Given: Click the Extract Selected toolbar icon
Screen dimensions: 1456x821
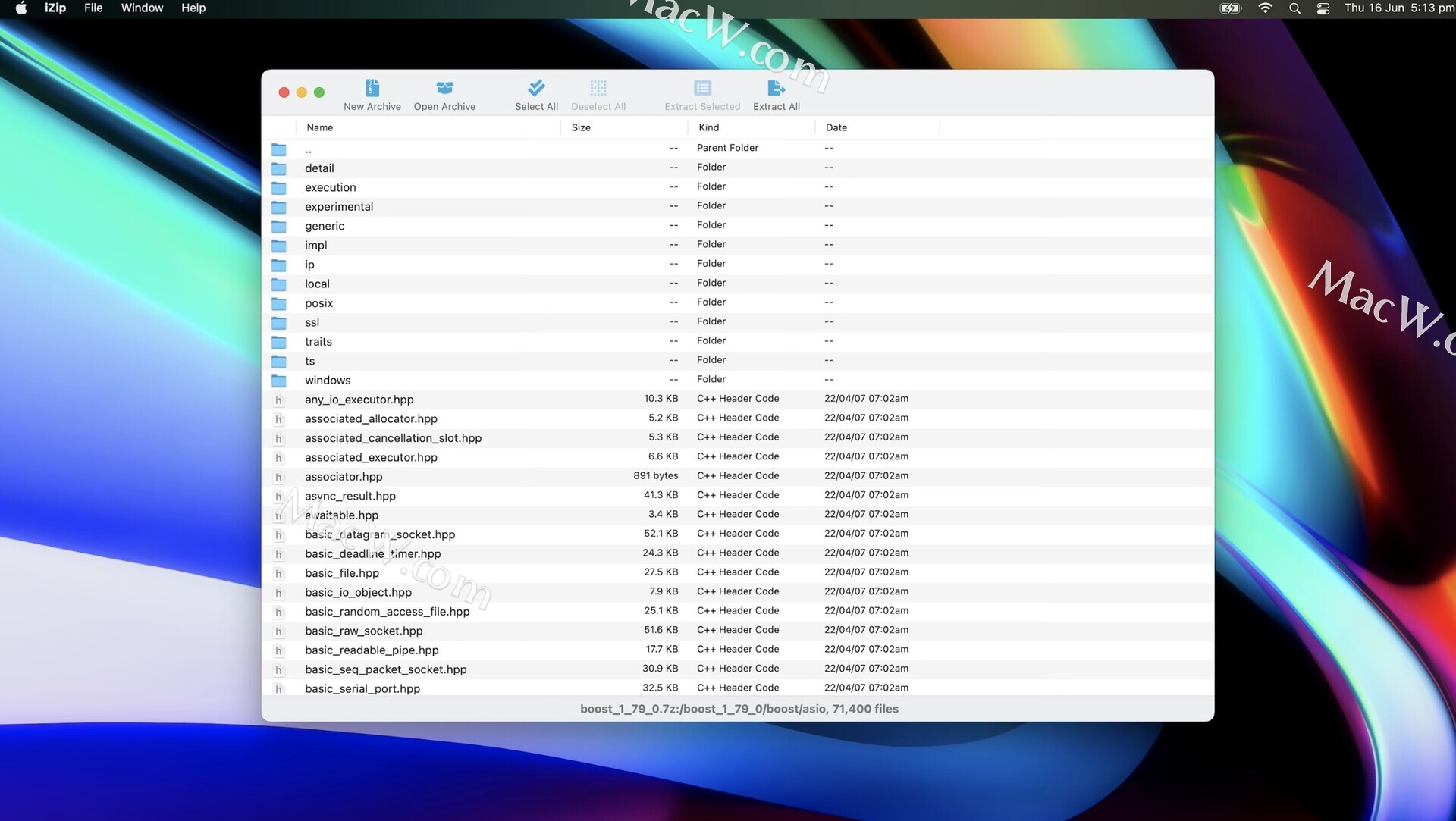Looking at the screenshot, I should point(702,88).
